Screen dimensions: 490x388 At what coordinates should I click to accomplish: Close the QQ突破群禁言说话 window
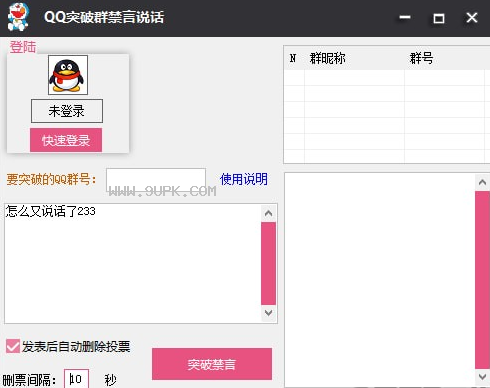(x=472, y=17)
